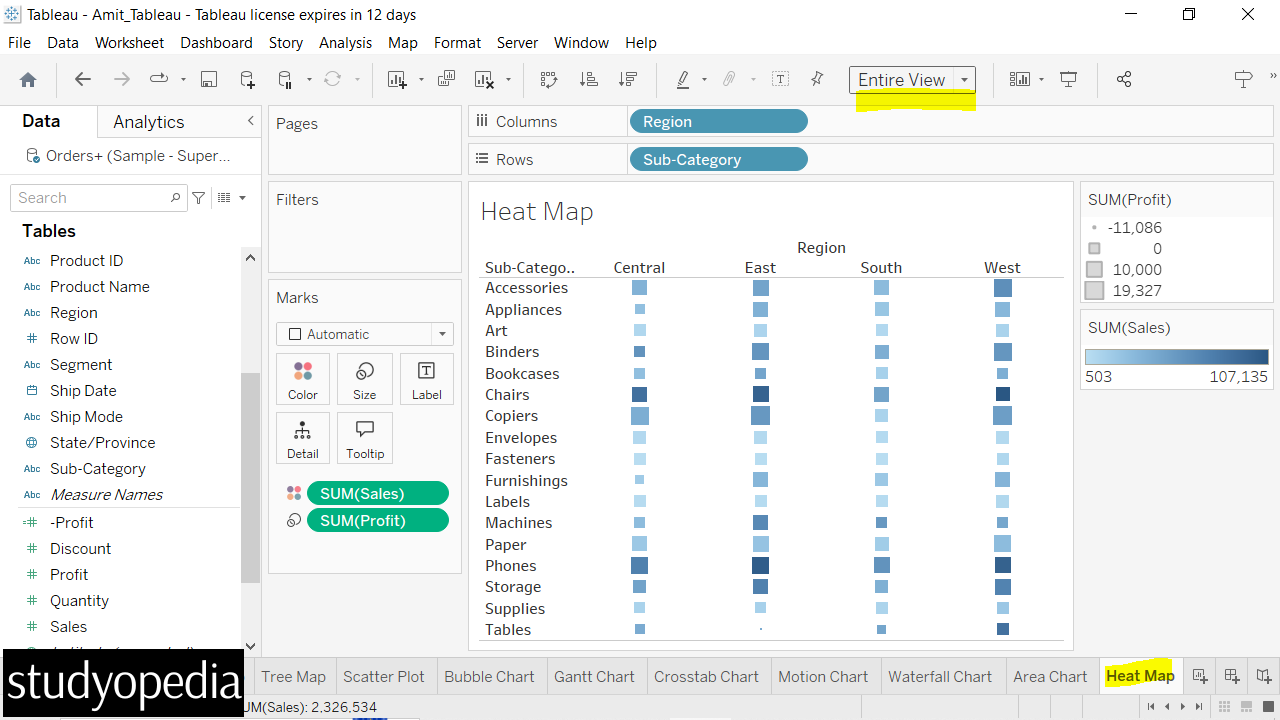Select the Bubble Chart sheet tab
The image size is (1280, 720).
(490, 677)
